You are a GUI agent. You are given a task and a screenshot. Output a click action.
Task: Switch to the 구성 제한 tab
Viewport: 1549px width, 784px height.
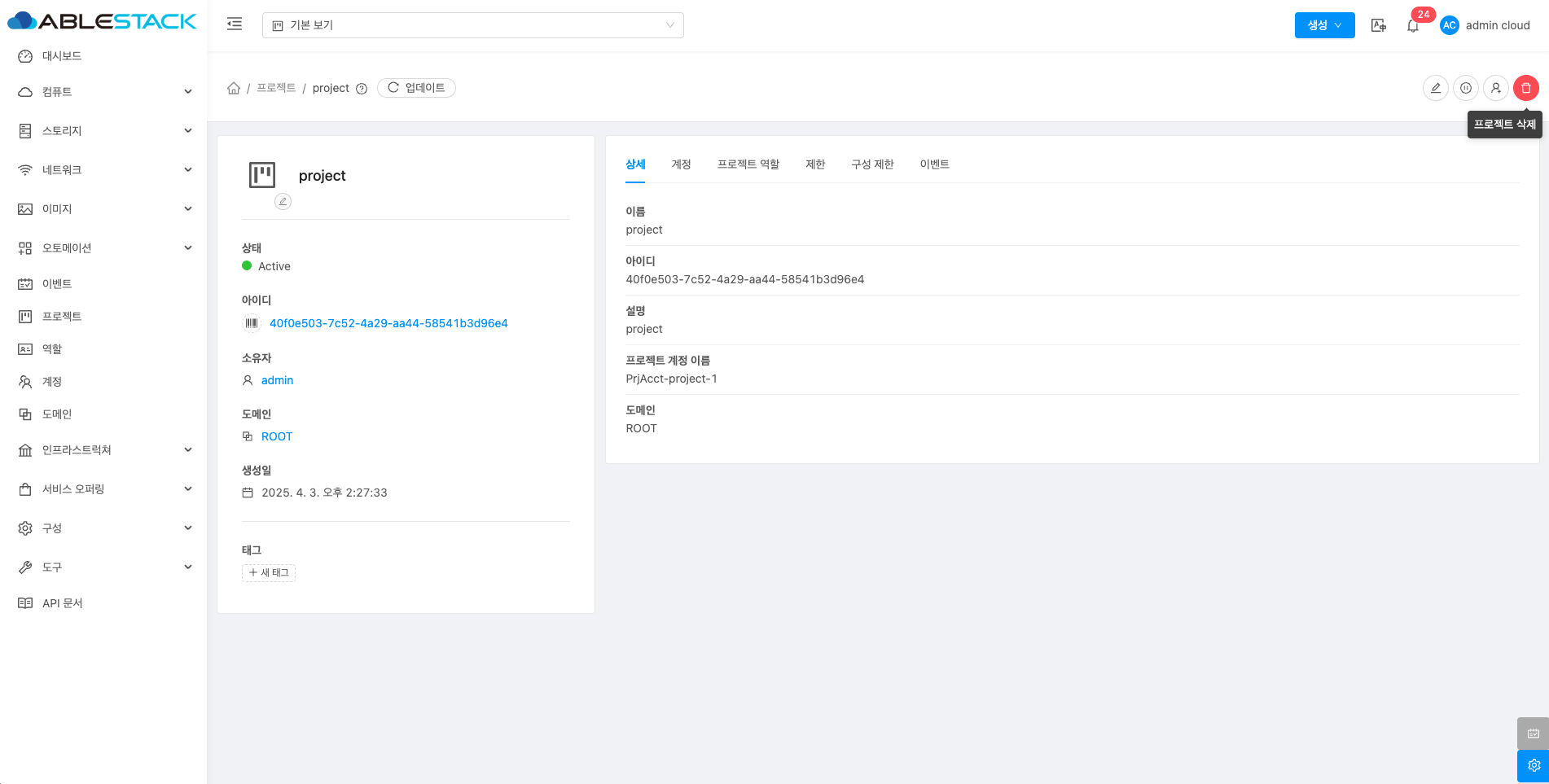[872, 164]
